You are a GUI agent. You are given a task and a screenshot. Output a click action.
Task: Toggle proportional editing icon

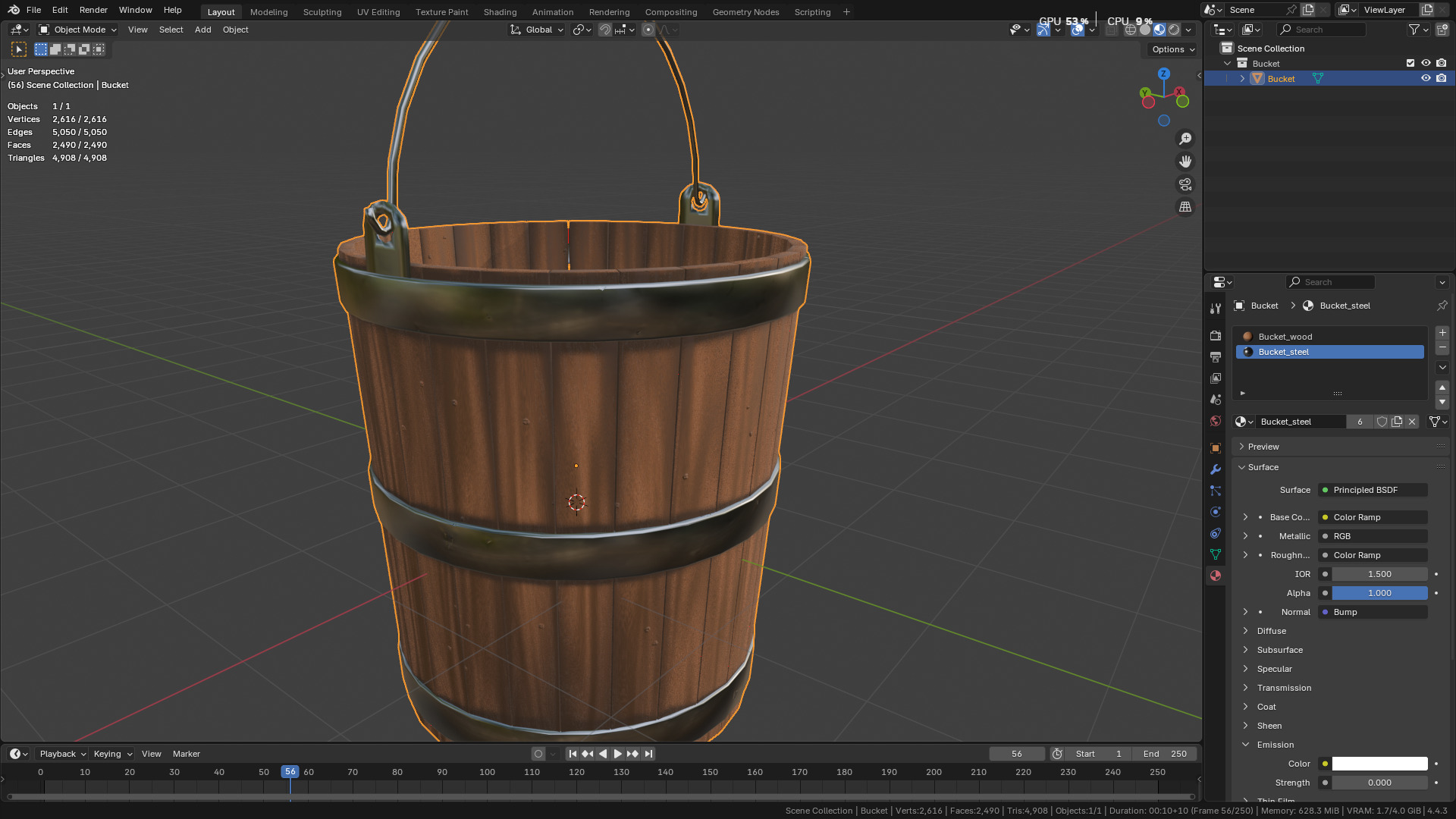click(648, 30)
